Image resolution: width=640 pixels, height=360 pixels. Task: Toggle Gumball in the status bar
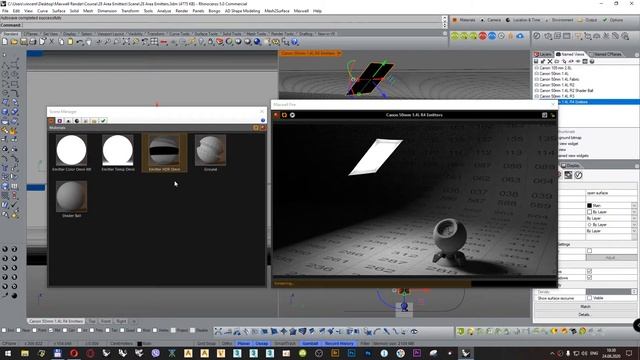310,344
